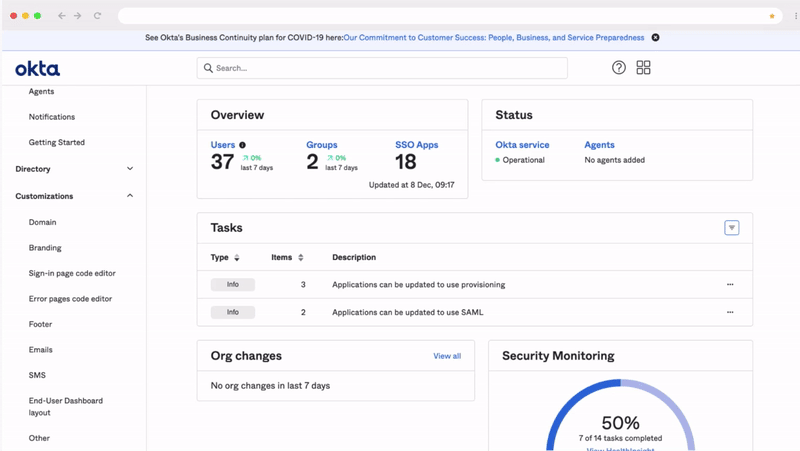Sort tasks by Type column
This screenshot has height=451, width=800.
tap(237, 258)
